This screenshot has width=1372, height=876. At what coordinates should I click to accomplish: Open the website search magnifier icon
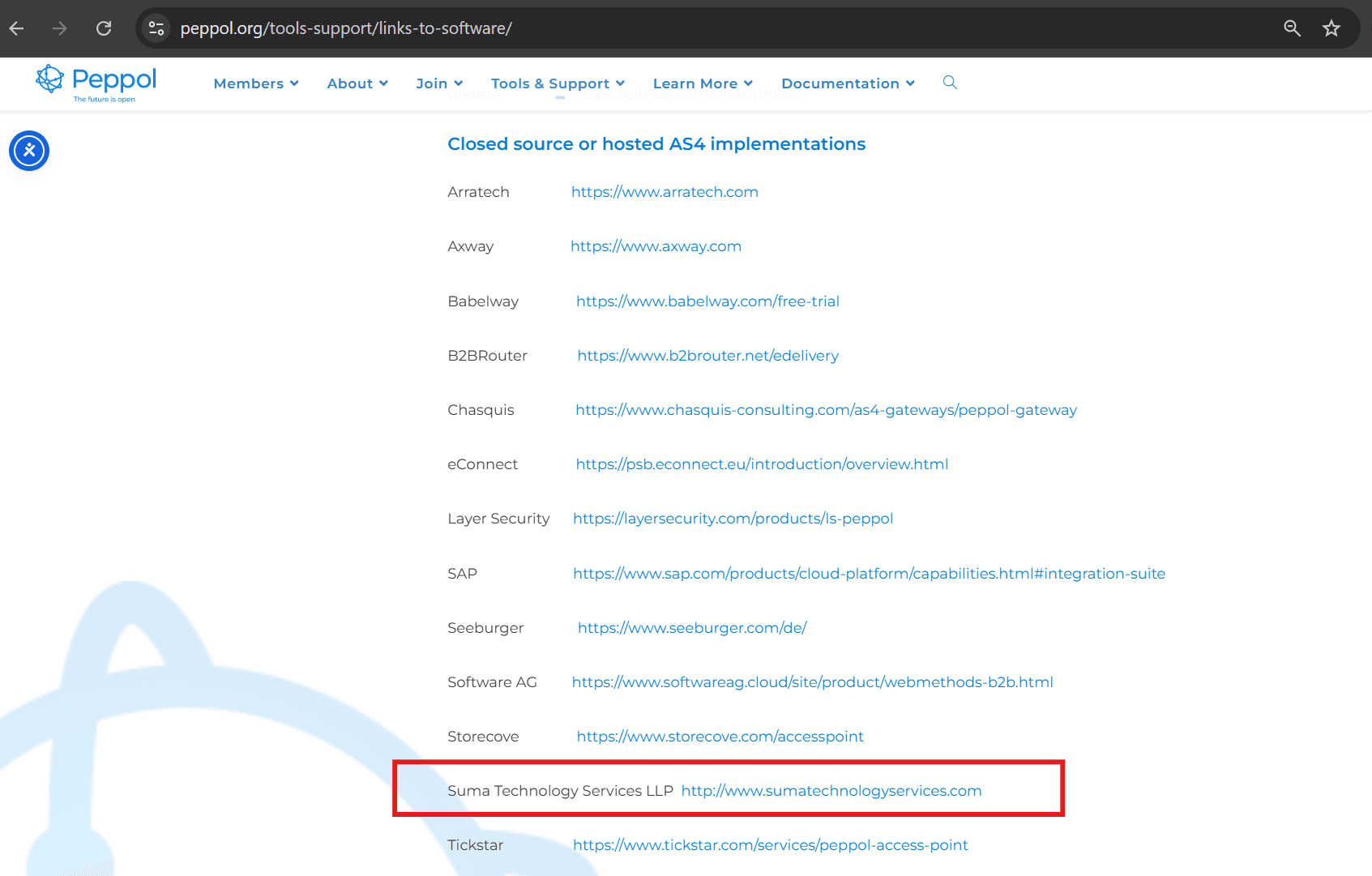coord(950,83)
